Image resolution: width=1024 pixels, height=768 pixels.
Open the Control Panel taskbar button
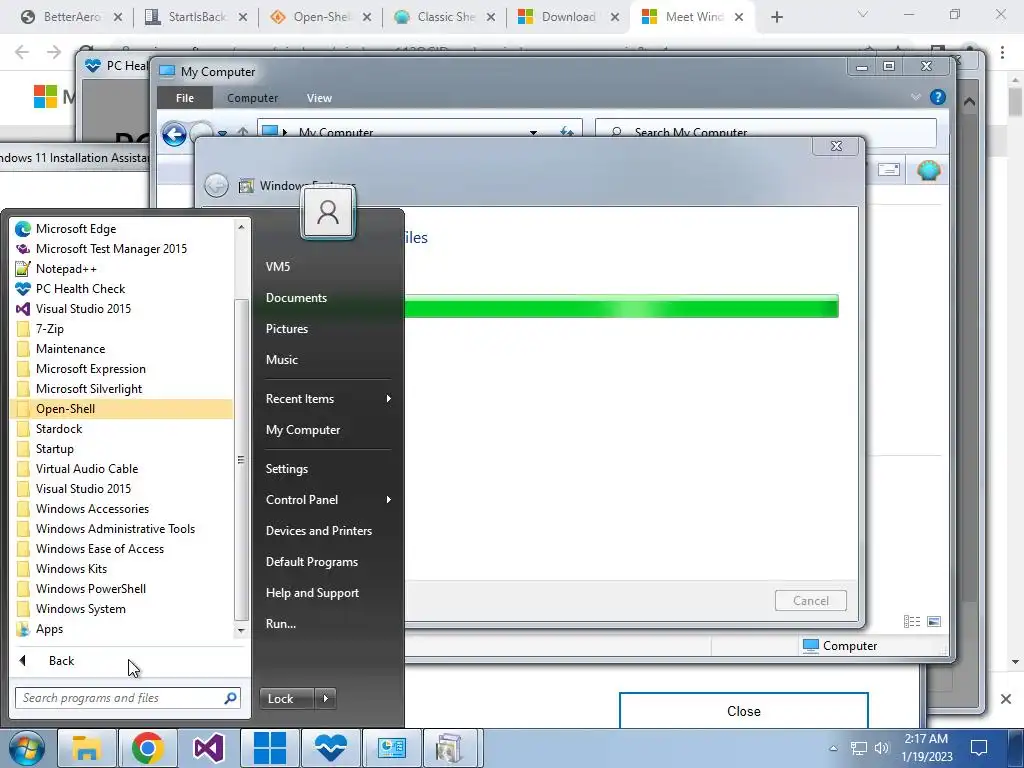[392, 748]
